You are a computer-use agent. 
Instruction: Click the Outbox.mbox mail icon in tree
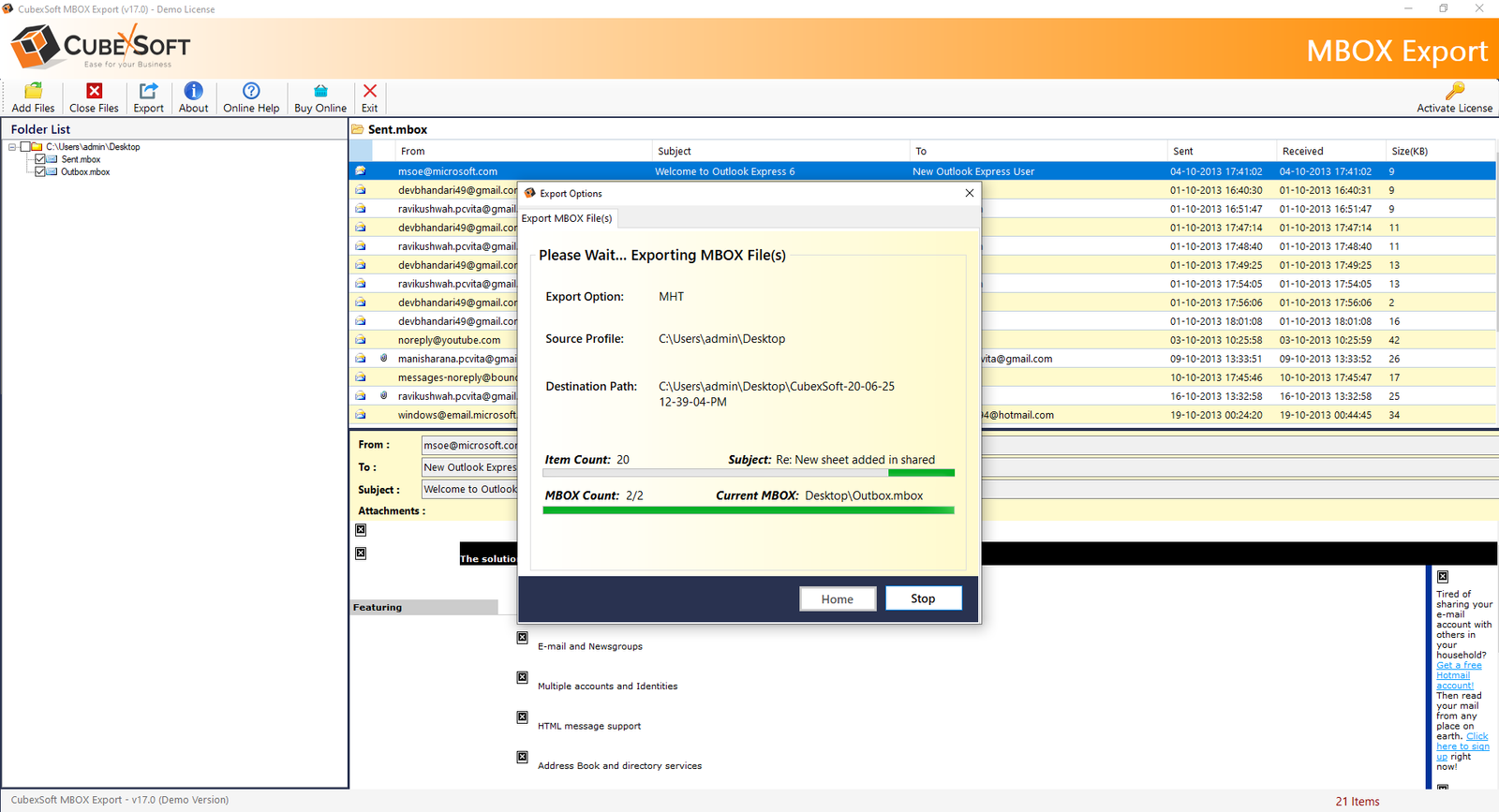click(x=52, y=171)
